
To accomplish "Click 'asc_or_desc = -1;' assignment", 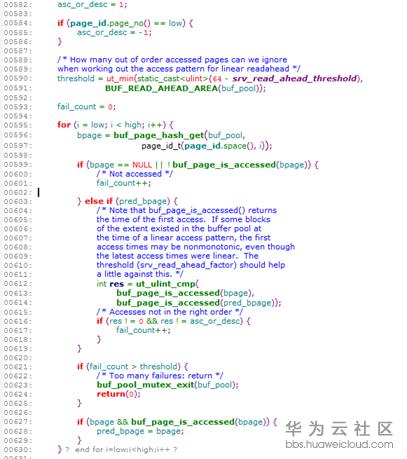I will [x=114, y=33].
